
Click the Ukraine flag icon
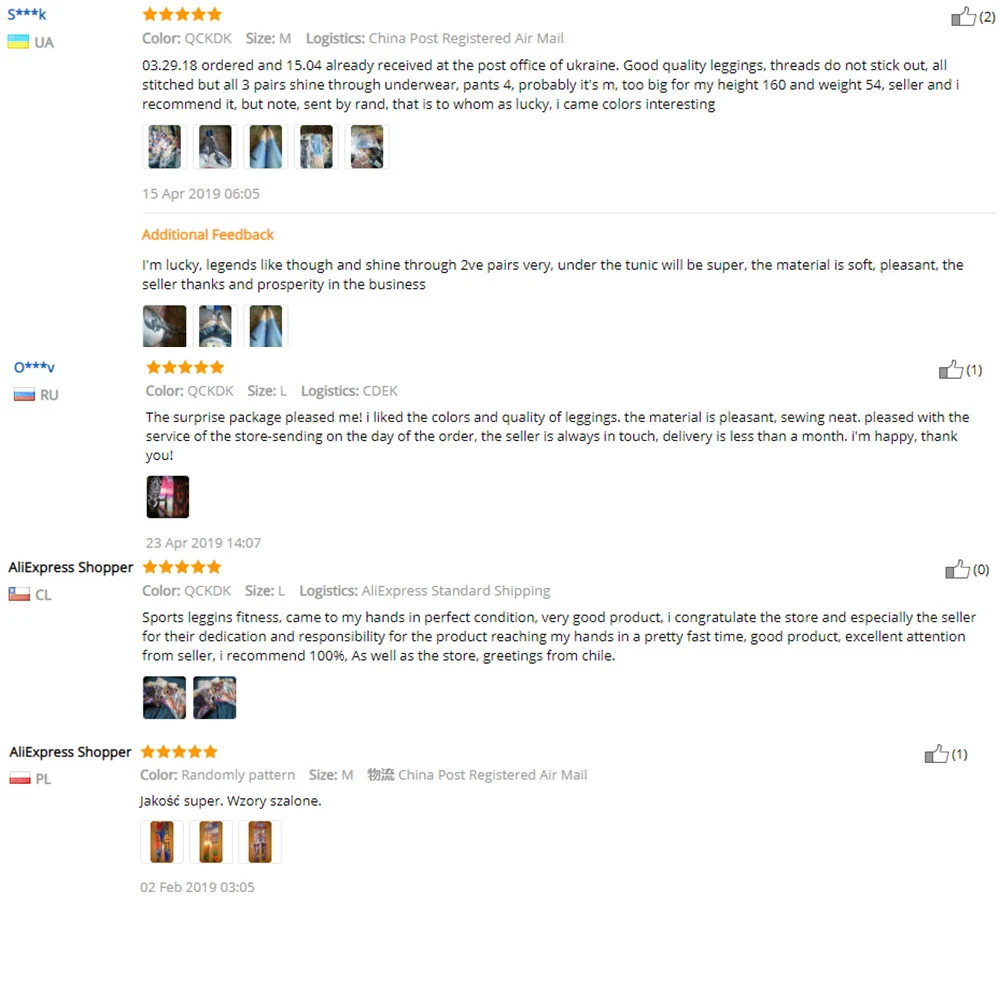[18, 42]
